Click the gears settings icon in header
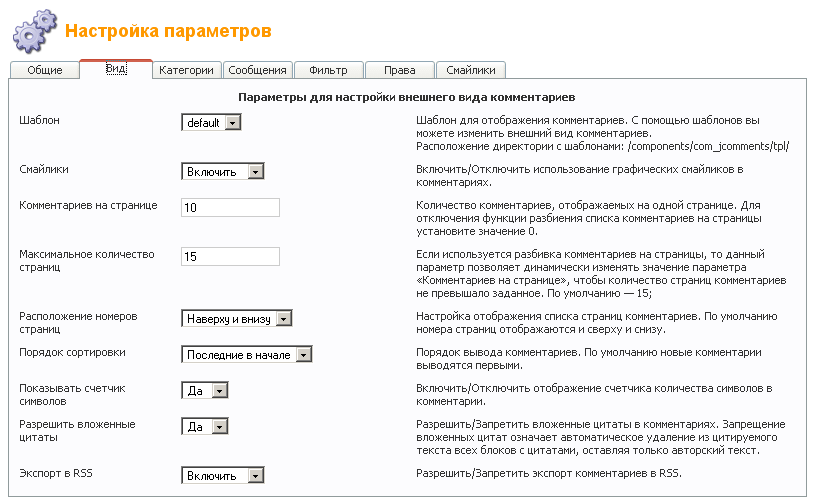This screenshot has width=815, height=502. pos(35,32)
